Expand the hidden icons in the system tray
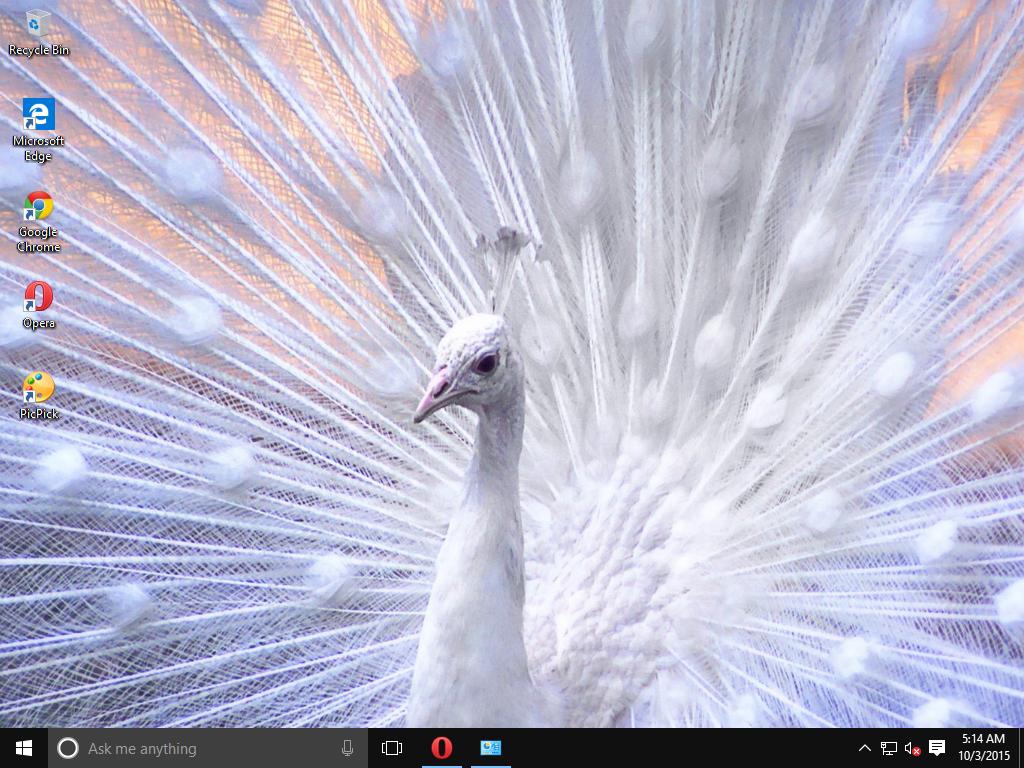This screenshot has height=768, width=1024. coord(864,747)
